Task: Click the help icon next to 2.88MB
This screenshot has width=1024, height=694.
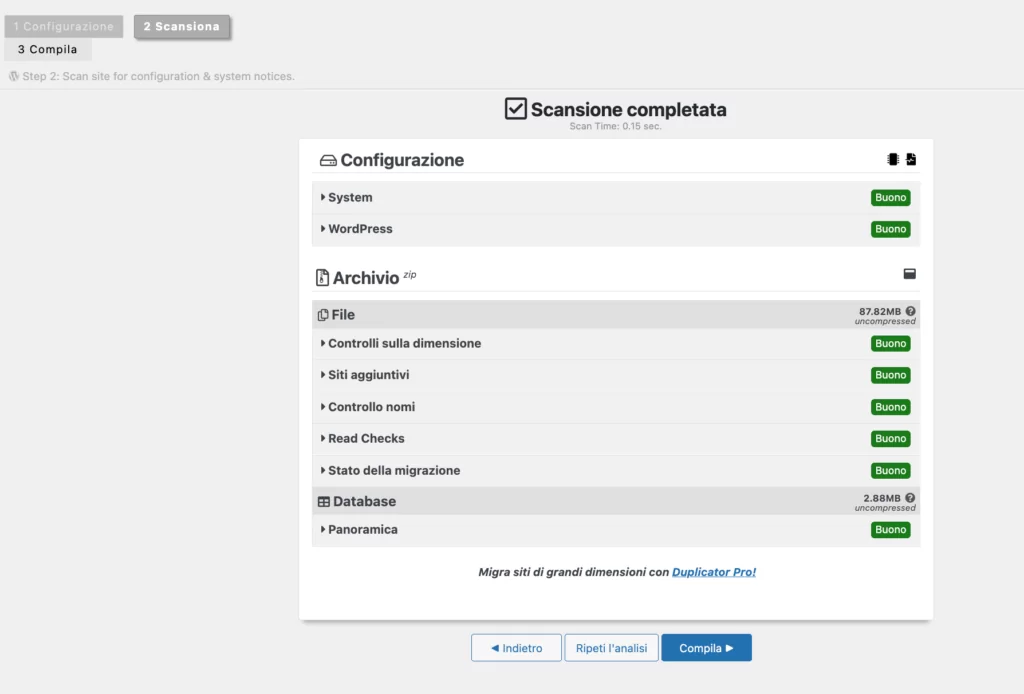Action: coord(910,498)
